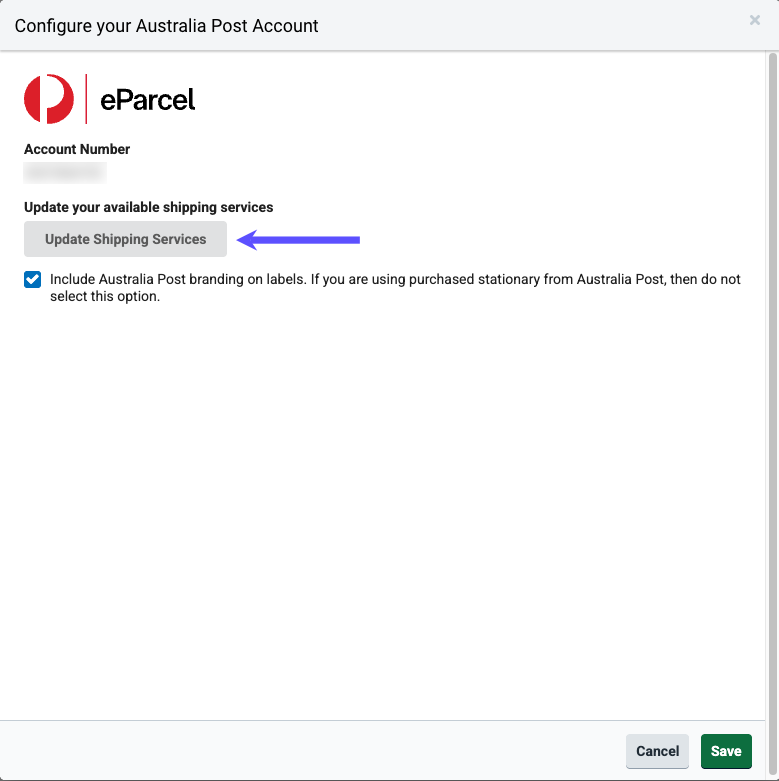
Task: Close the dialog with the X icon
Action: tap(755, 20)
